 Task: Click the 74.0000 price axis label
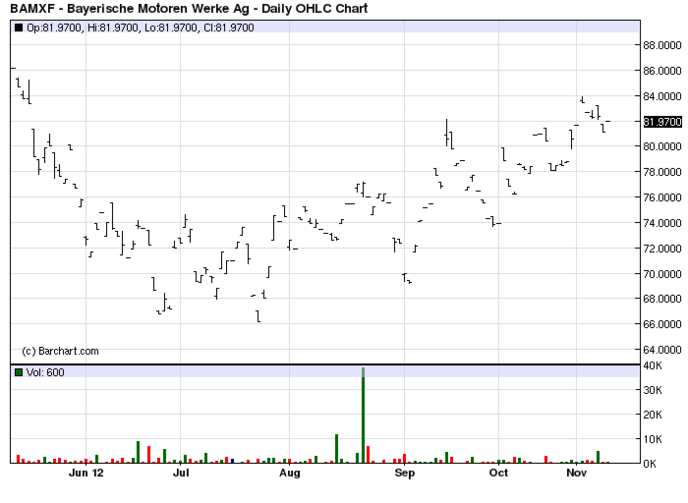[662, 223]
